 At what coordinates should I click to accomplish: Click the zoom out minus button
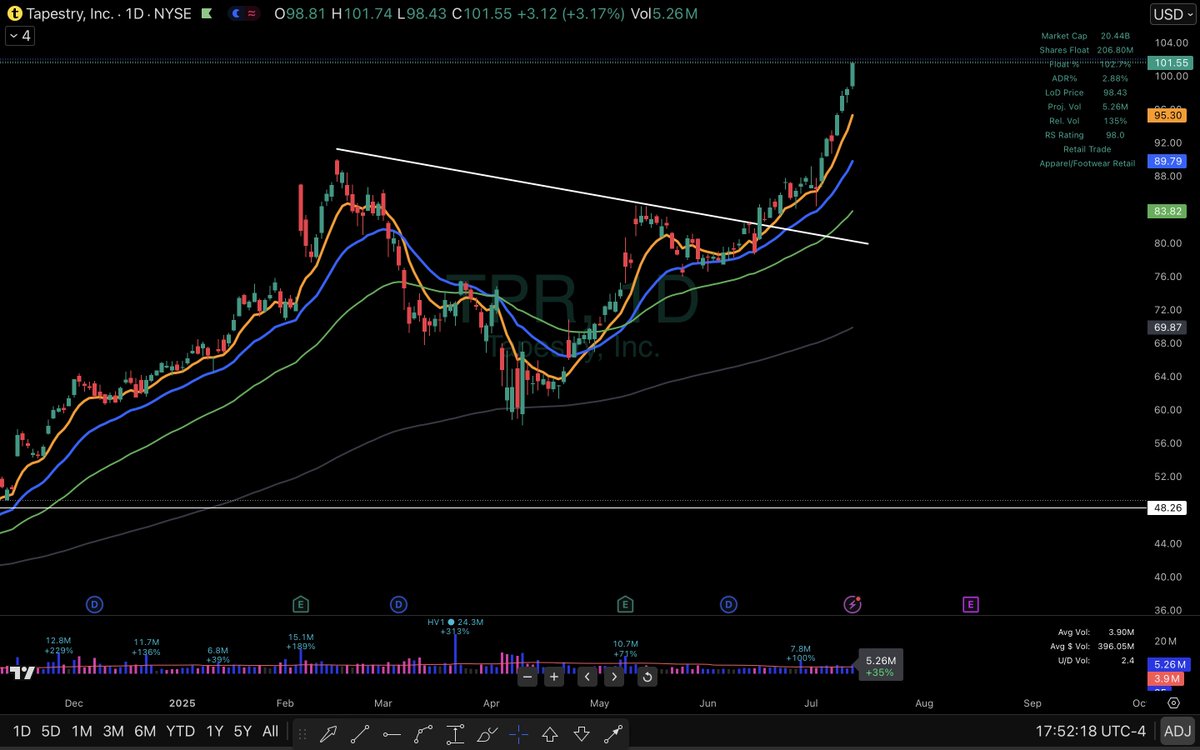coord(527,677)
